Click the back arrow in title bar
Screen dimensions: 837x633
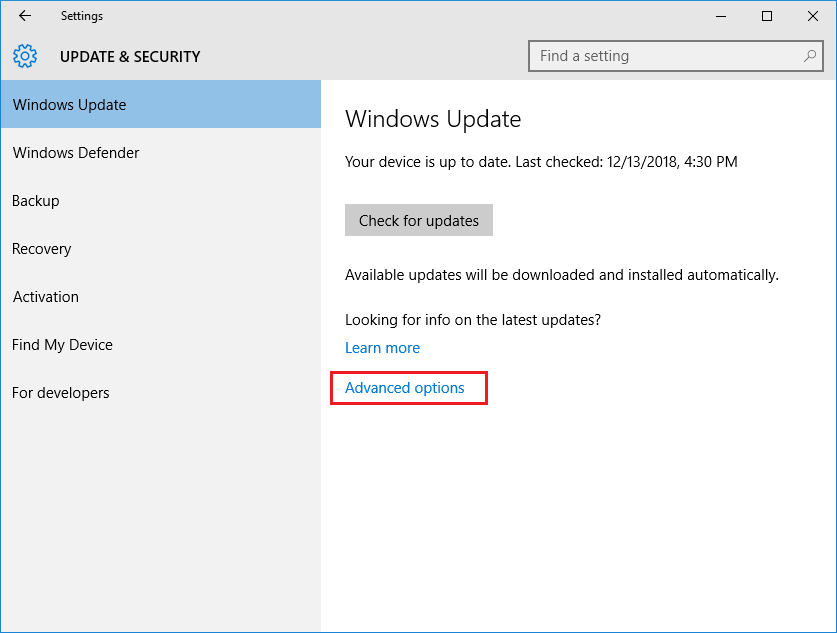25,16
